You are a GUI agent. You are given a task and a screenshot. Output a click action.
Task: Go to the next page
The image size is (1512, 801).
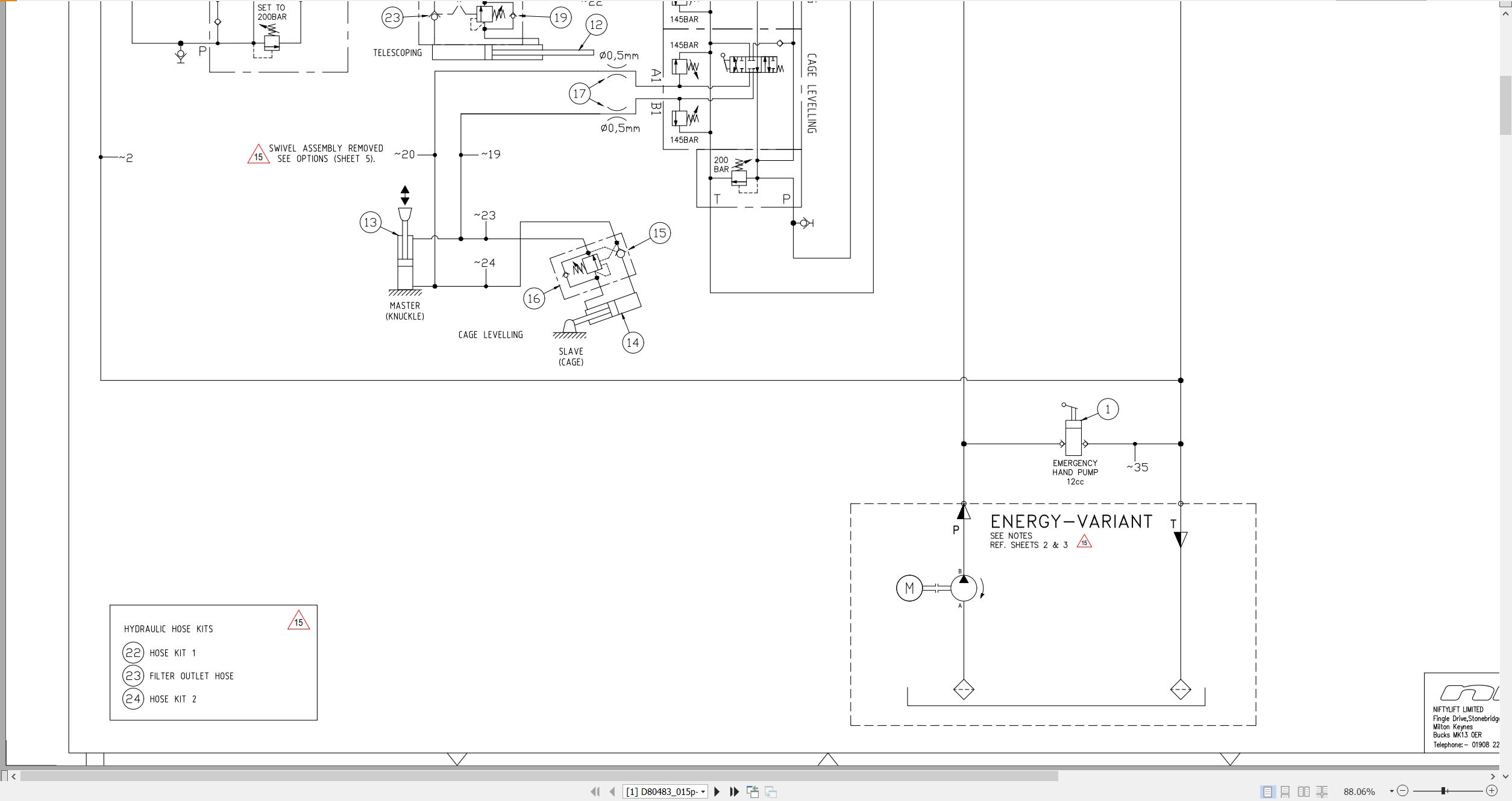click(717, 791)
